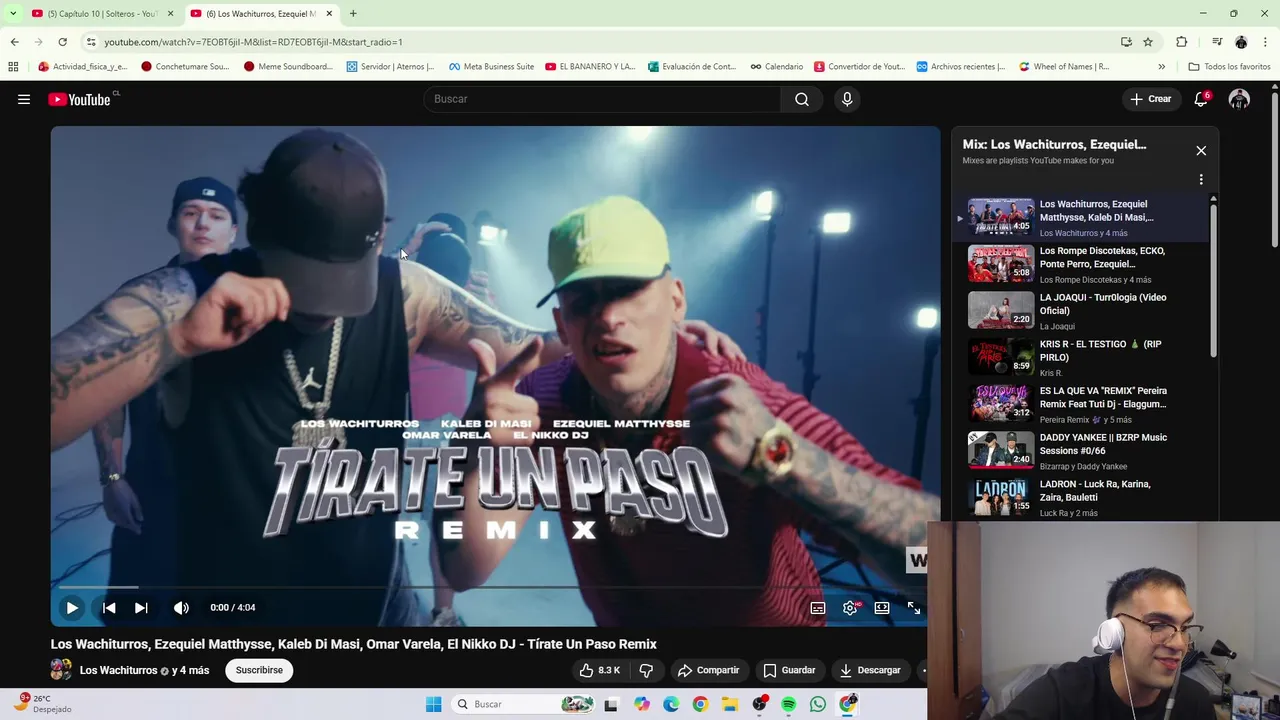Go to the YouTube home logo

click(79, 99)
